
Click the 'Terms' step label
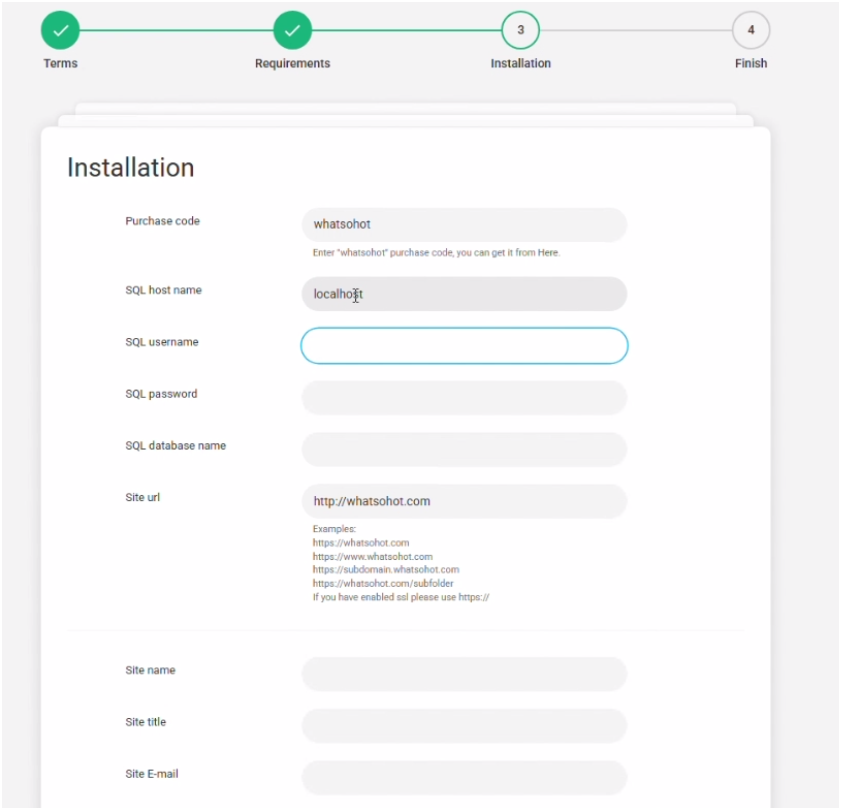click(x=60, y=63)
